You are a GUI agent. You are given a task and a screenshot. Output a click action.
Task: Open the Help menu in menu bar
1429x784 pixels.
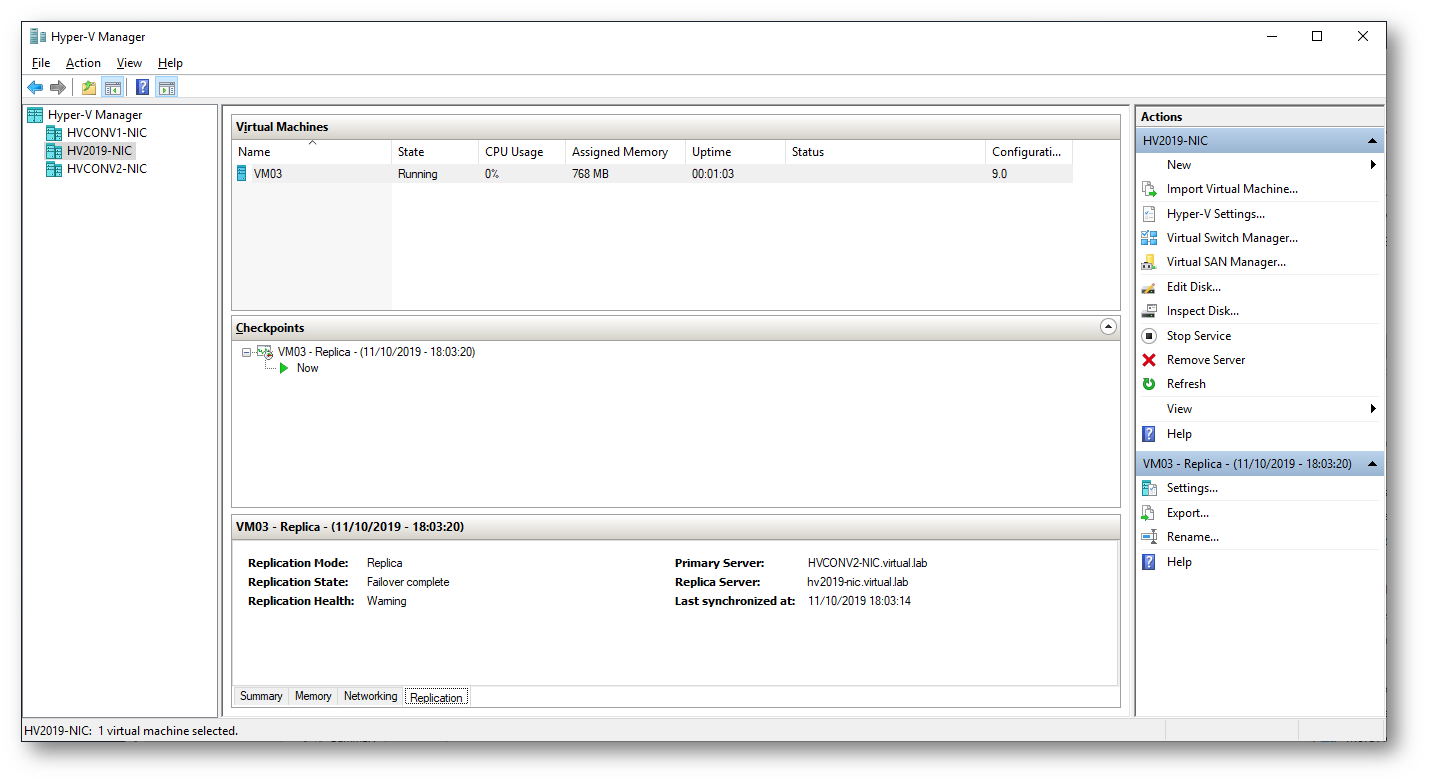pyautogui.click(x=170, y=63)
